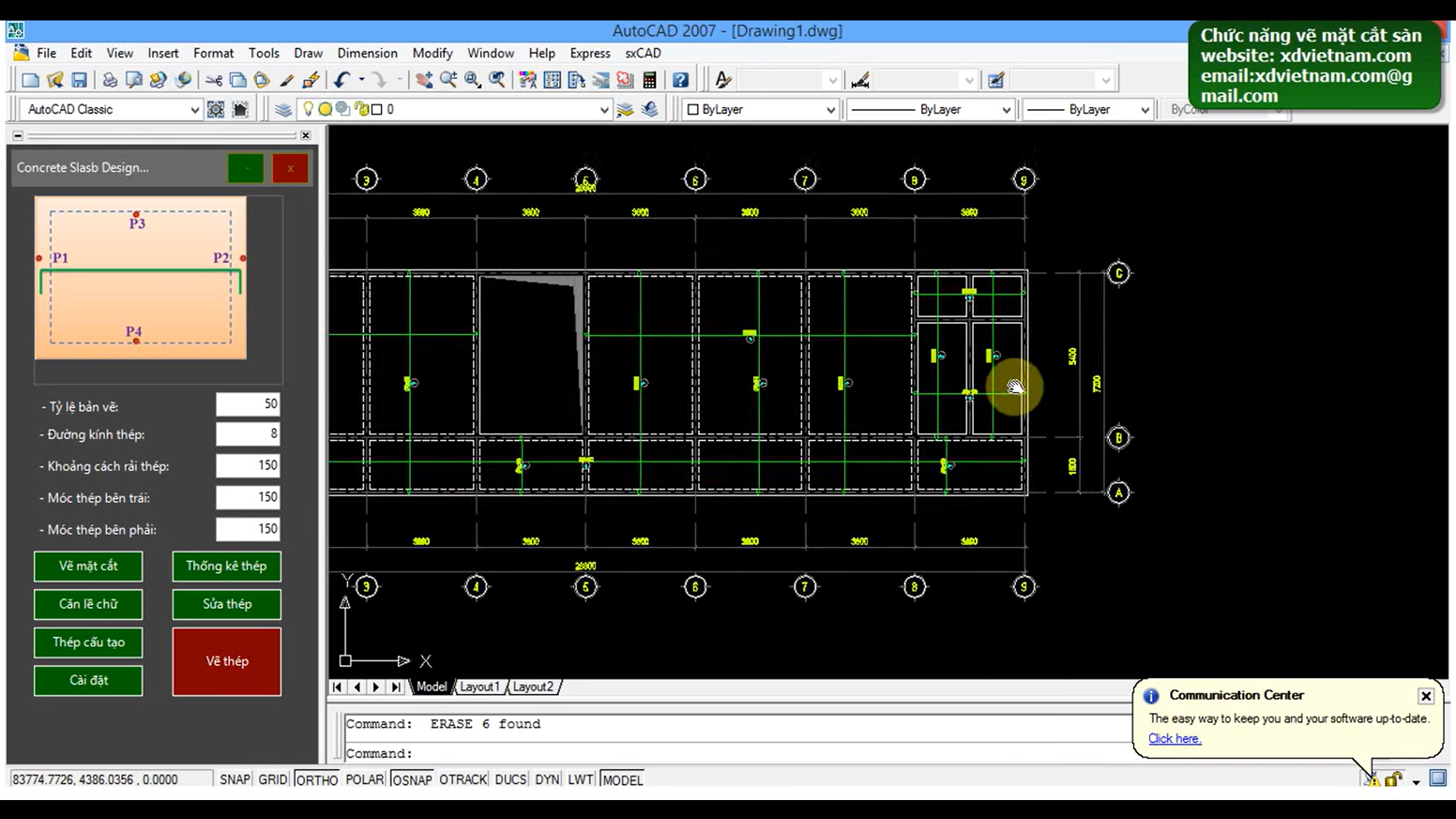Viewport: 1456px width, 819px height.
Task: Expand the table style dropdown
Action: (x=1106, y=80)
